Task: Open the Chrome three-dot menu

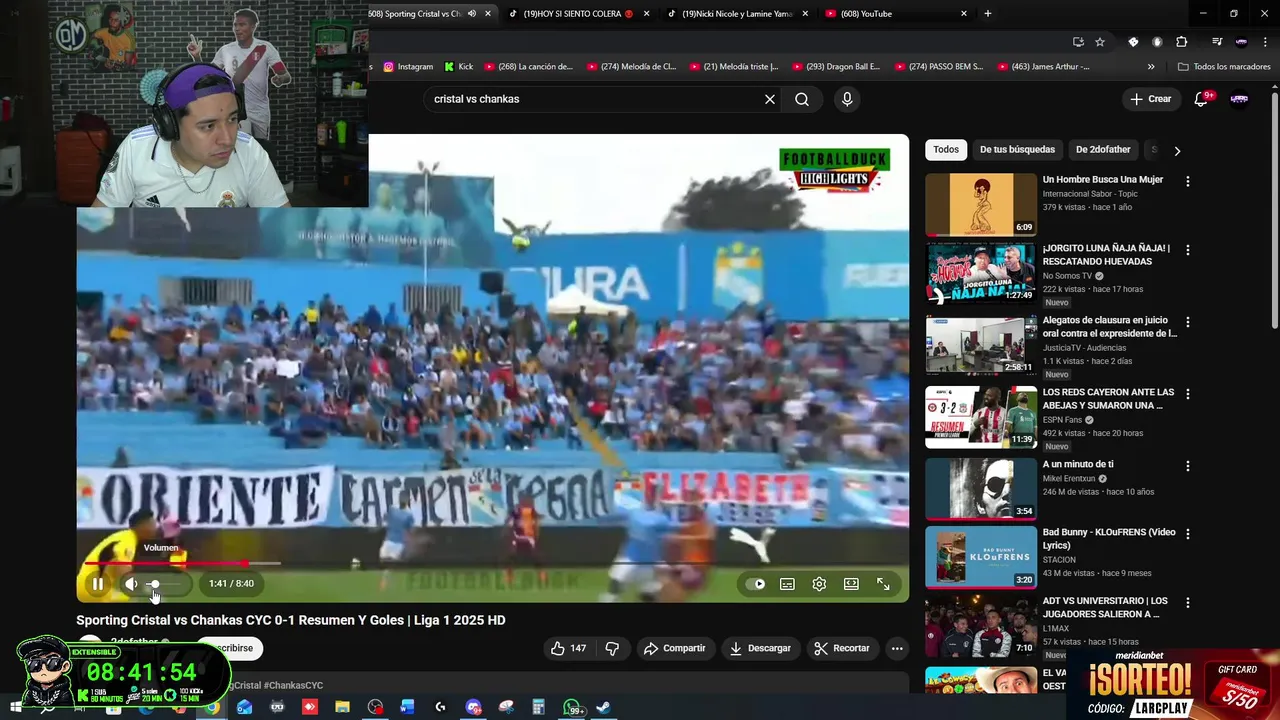Action: click(1266, 42)
